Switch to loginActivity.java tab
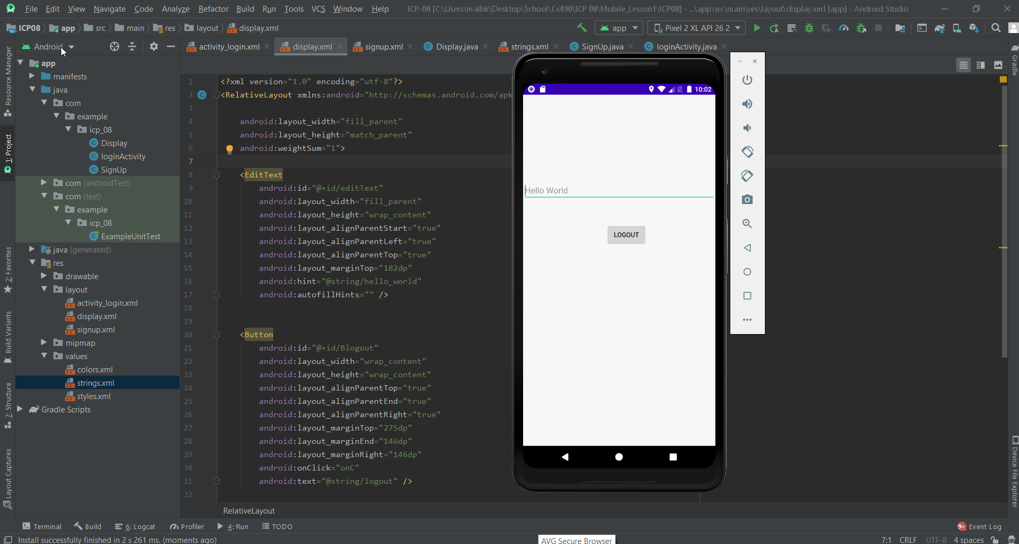Image resolution: width=1019 pixels, height=544 pixels. coord(686,47)
